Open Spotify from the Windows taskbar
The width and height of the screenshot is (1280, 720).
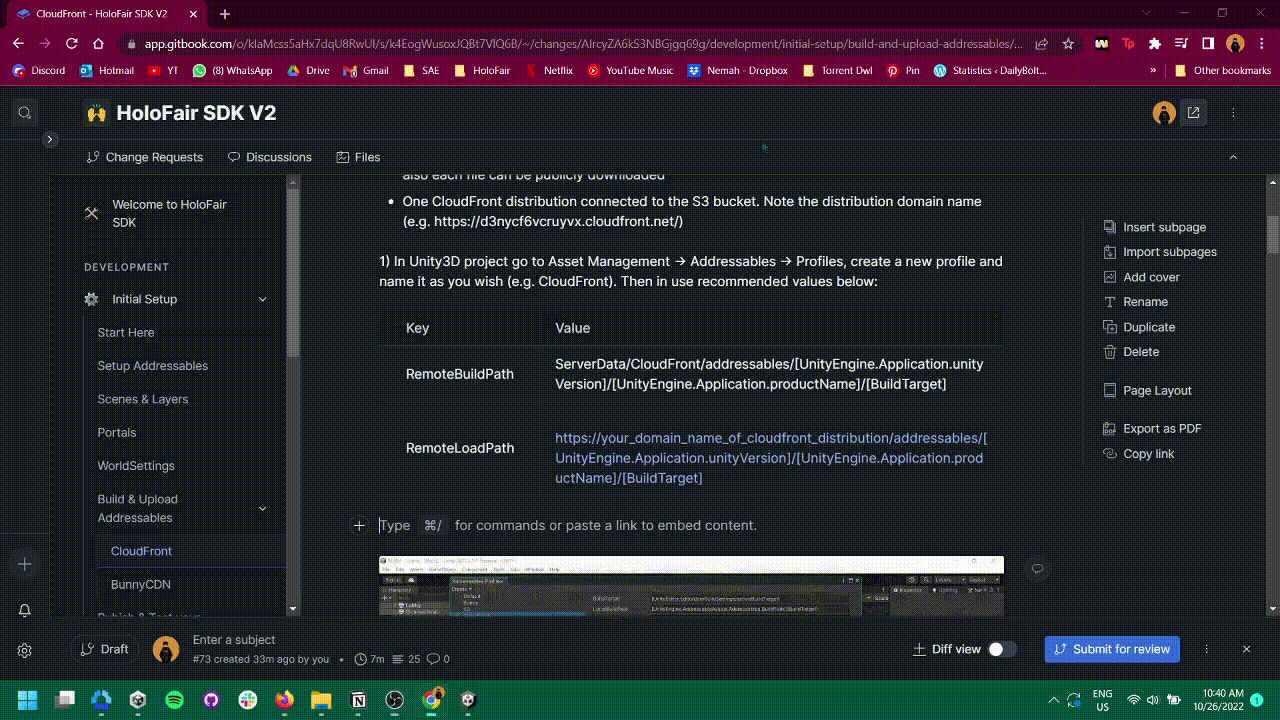tap(174, 700)
